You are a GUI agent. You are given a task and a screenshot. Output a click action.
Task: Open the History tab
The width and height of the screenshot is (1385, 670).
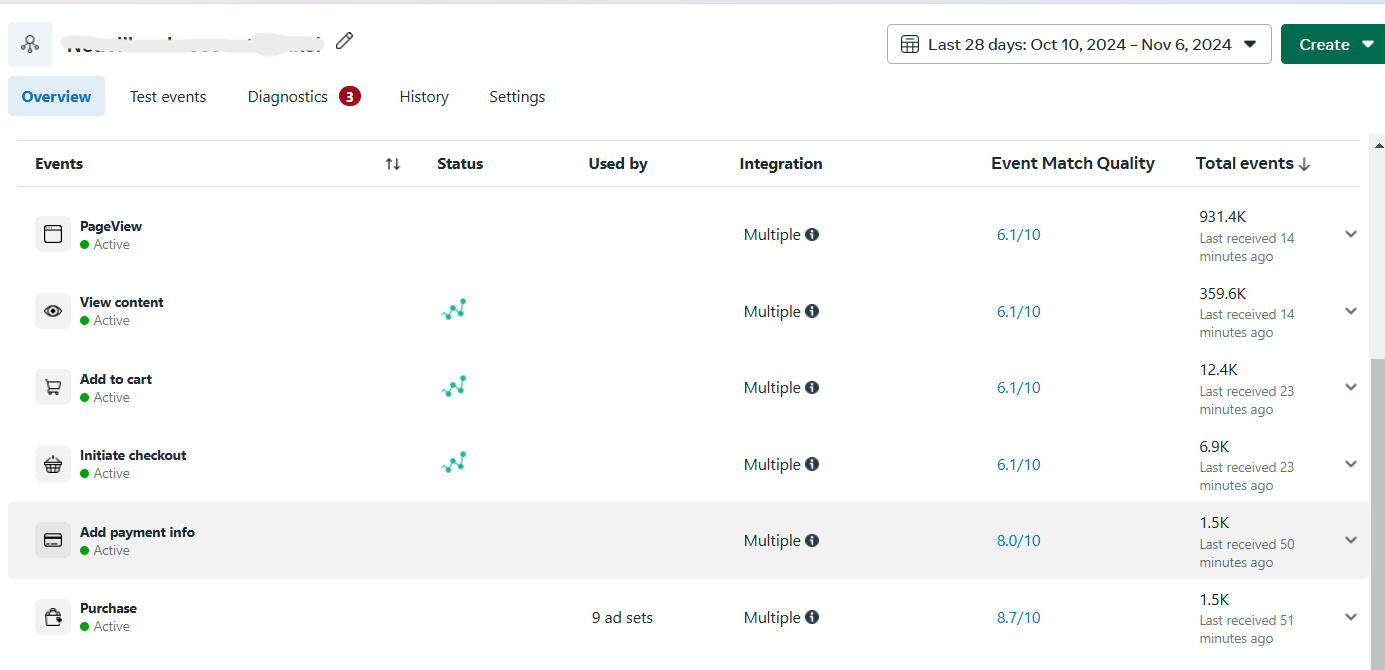click(424, 96)
